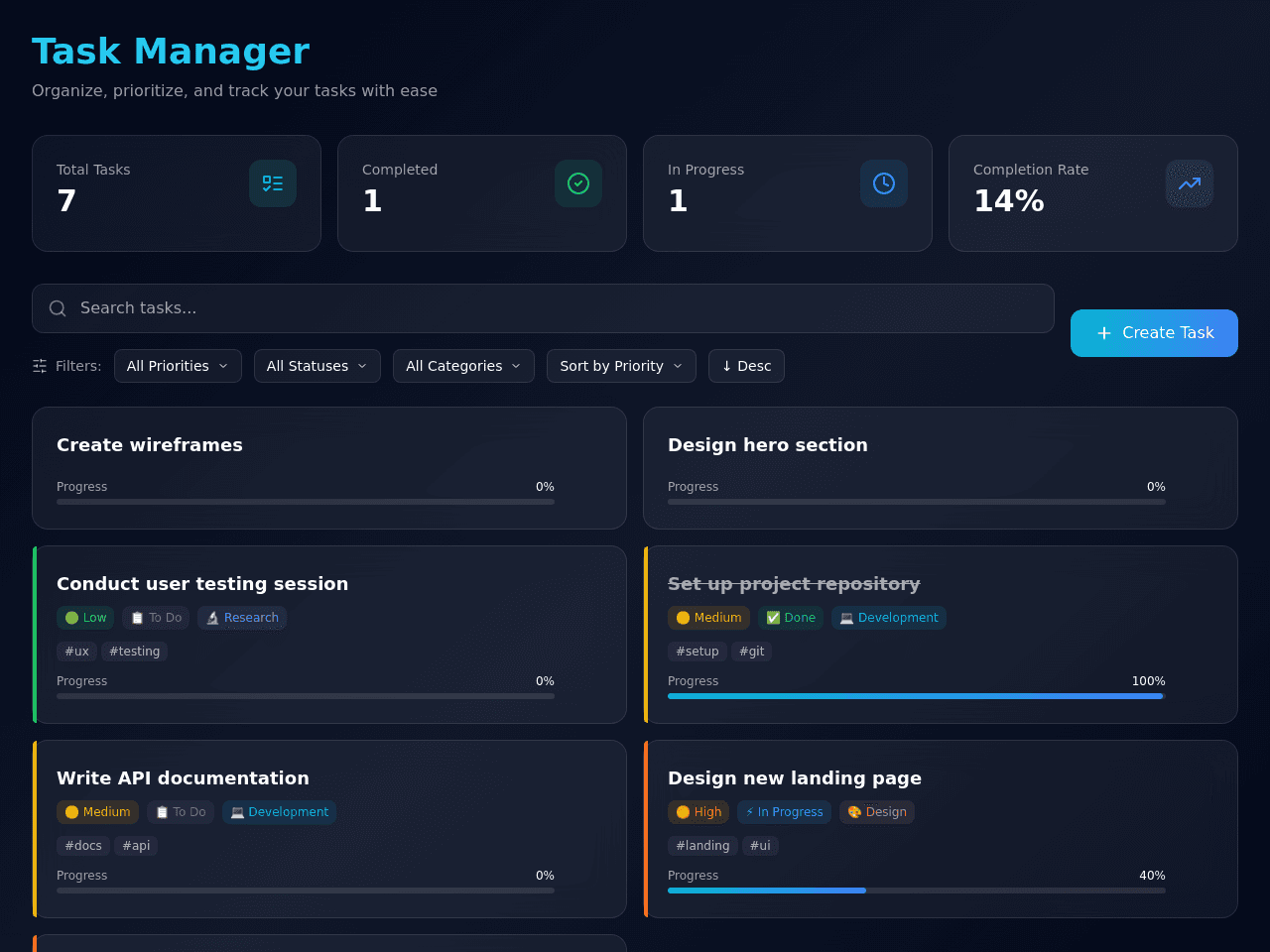Expand the All Categories filter
The height and width of the screenshot is (952, 1270).
point(463,366)
